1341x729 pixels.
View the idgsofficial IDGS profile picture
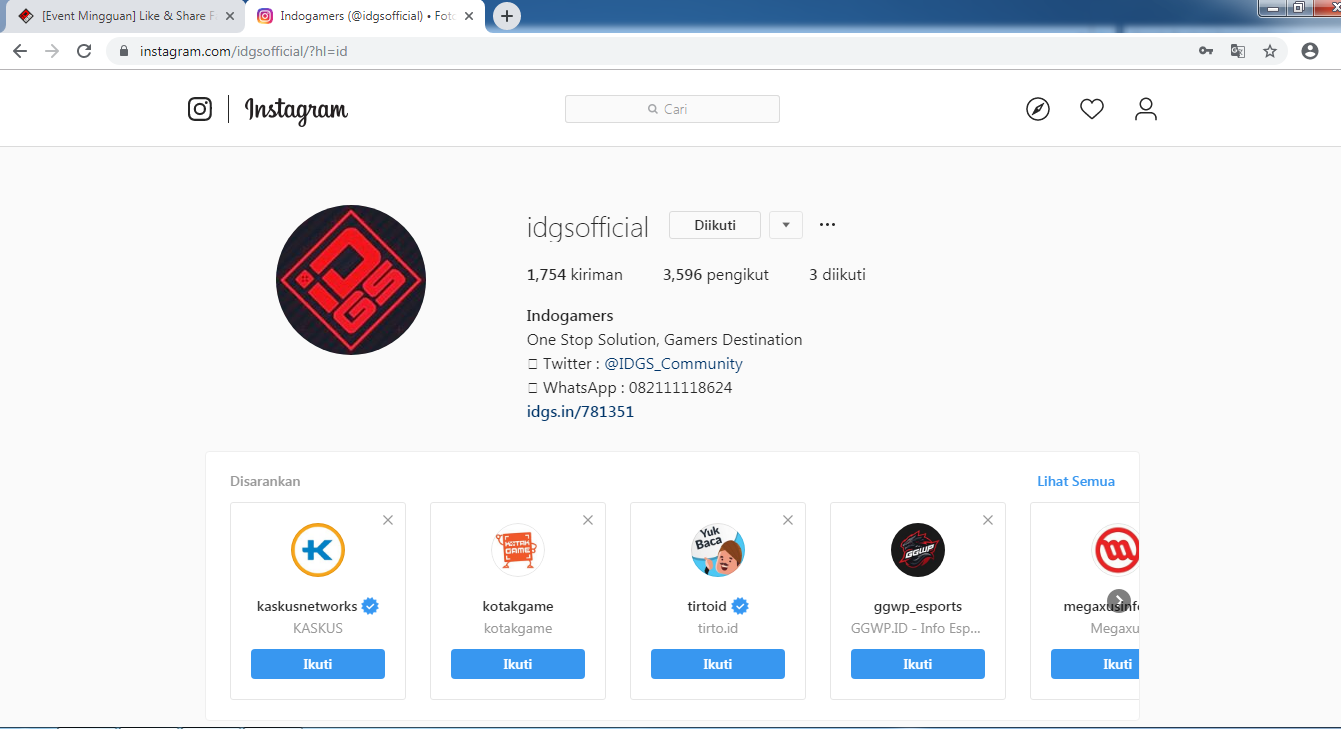pos(351,280)
